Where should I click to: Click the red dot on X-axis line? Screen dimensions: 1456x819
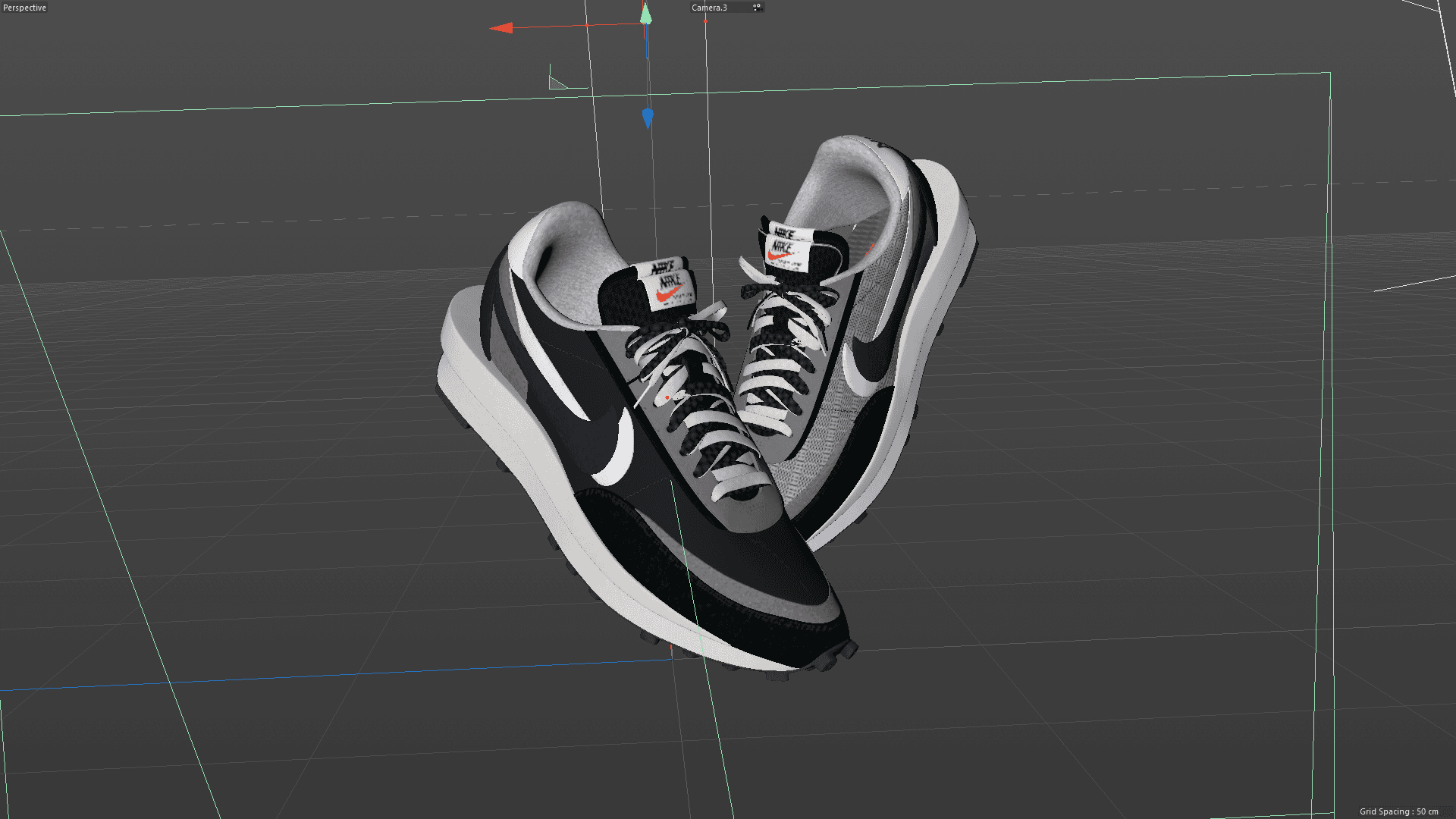[586, 25]
